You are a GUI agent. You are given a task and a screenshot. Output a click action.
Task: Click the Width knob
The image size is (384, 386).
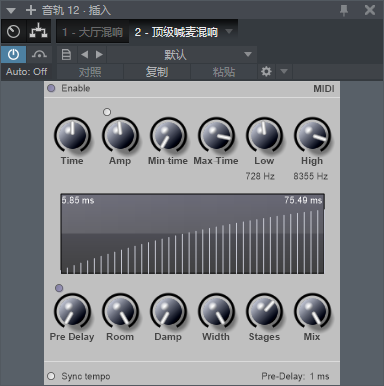click(x=216, y=312)
